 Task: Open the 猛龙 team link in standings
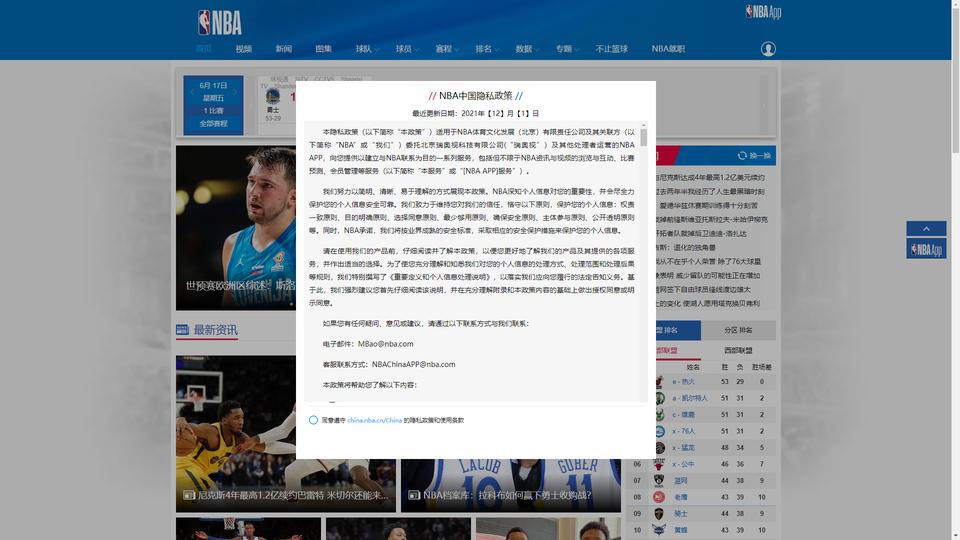(686, 448)
